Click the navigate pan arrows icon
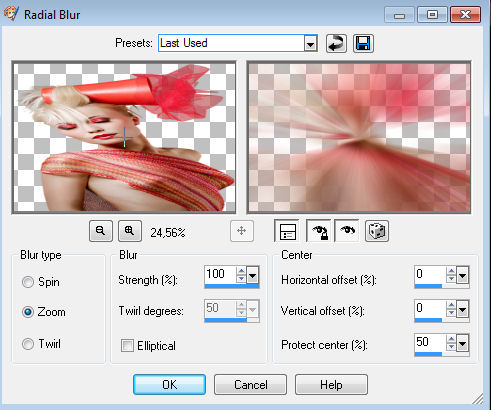 point(242,231)
